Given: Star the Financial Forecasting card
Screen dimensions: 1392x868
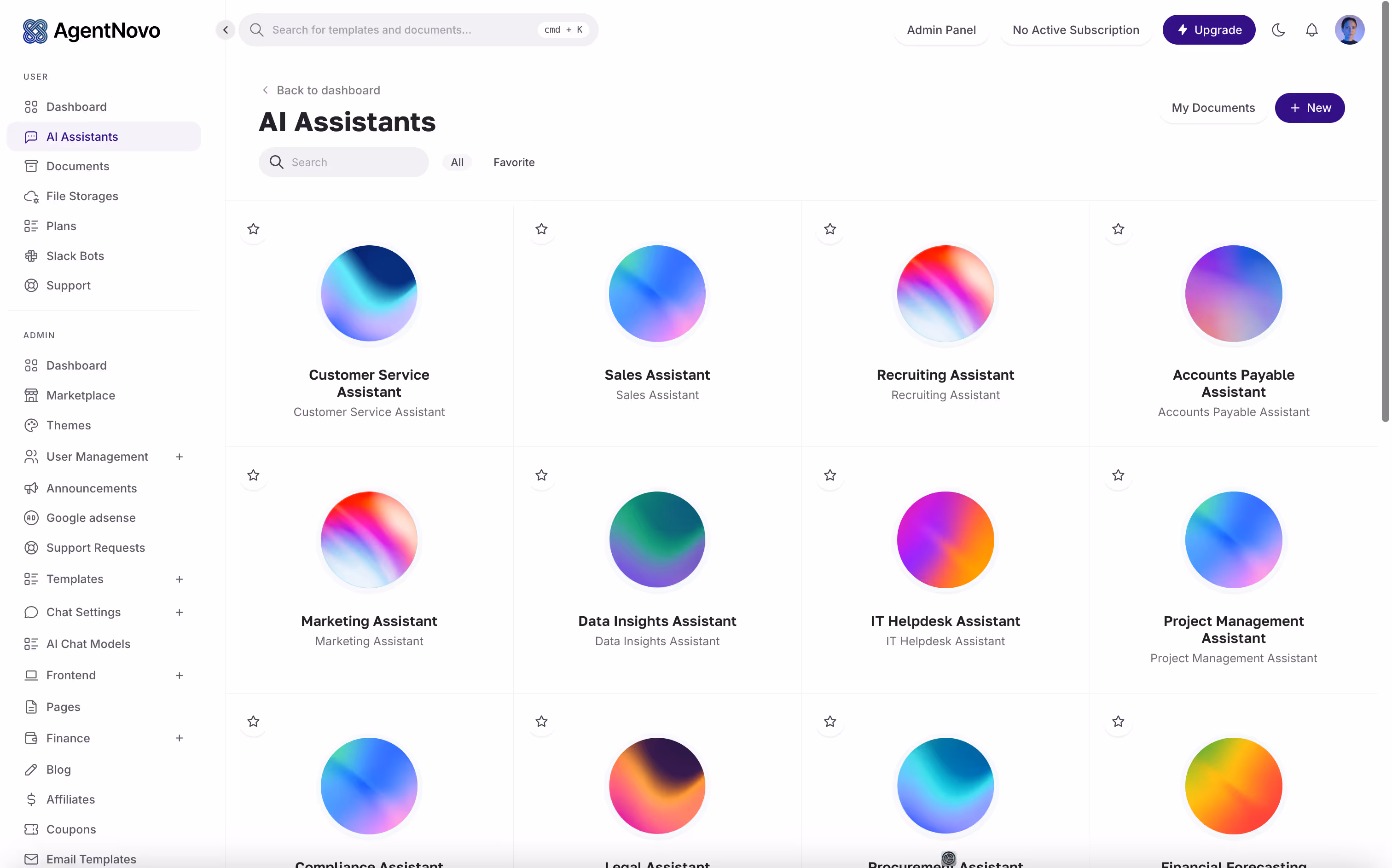Looking at the screenshot, I should [1118, 722].
